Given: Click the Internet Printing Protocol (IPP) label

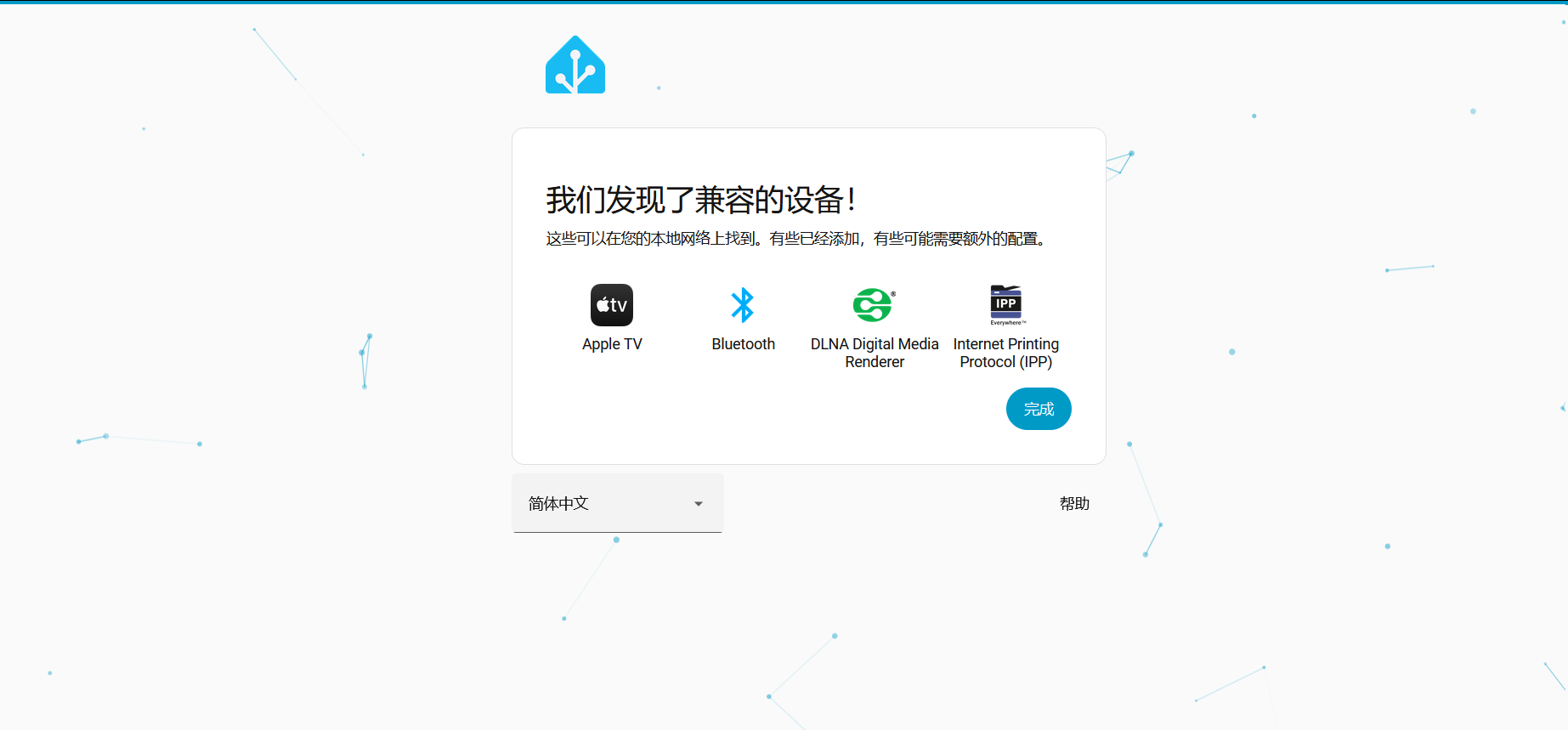Looking at the screenshot, I should pos(1006,353).
